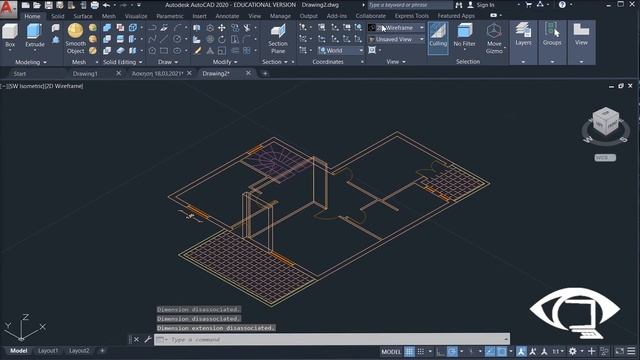Screen dimensions: 640x360
Task: Click the UCS icon in the drawing area
Action: 24,327
